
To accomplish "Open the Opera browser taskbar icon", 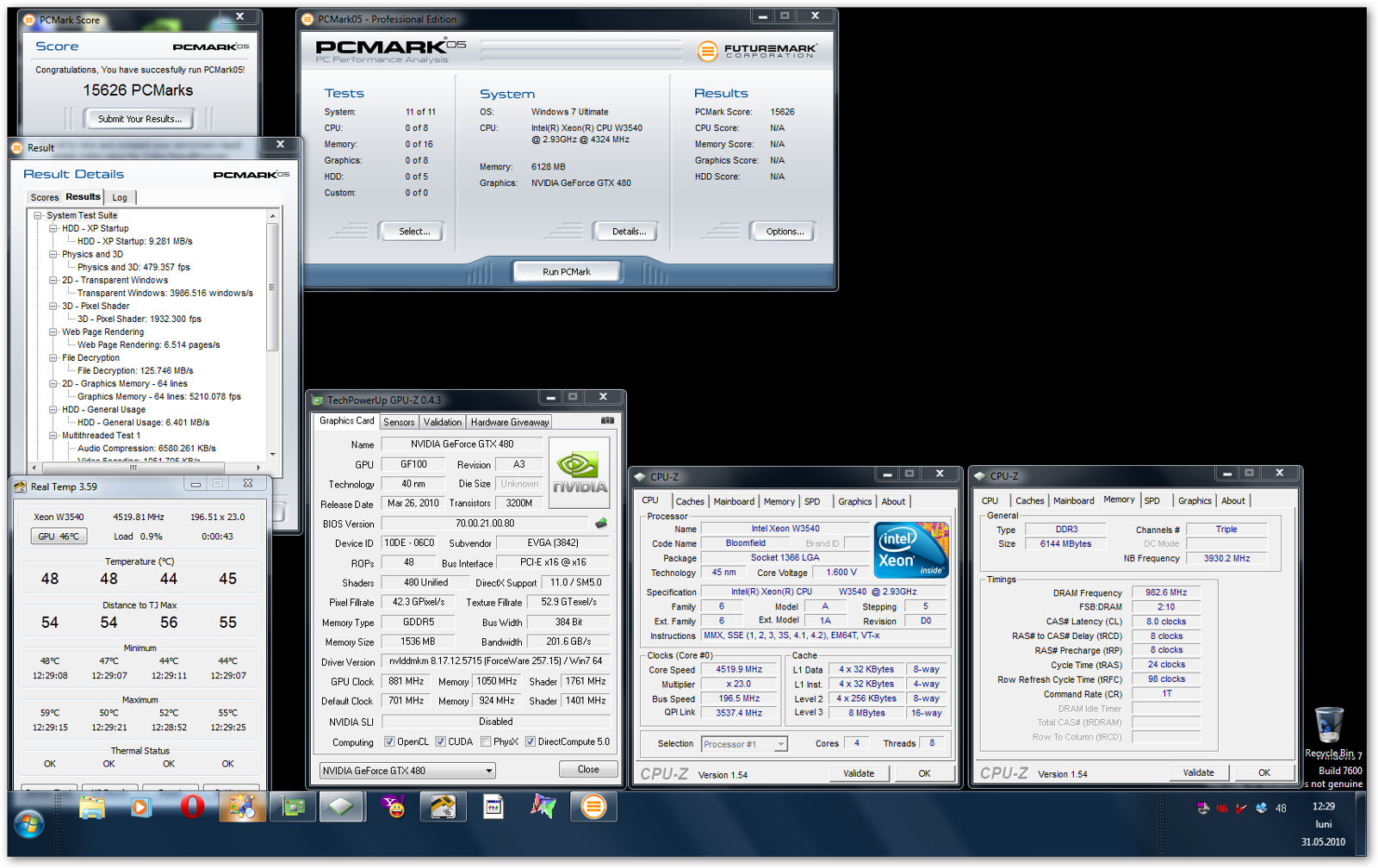I will 192,807.
